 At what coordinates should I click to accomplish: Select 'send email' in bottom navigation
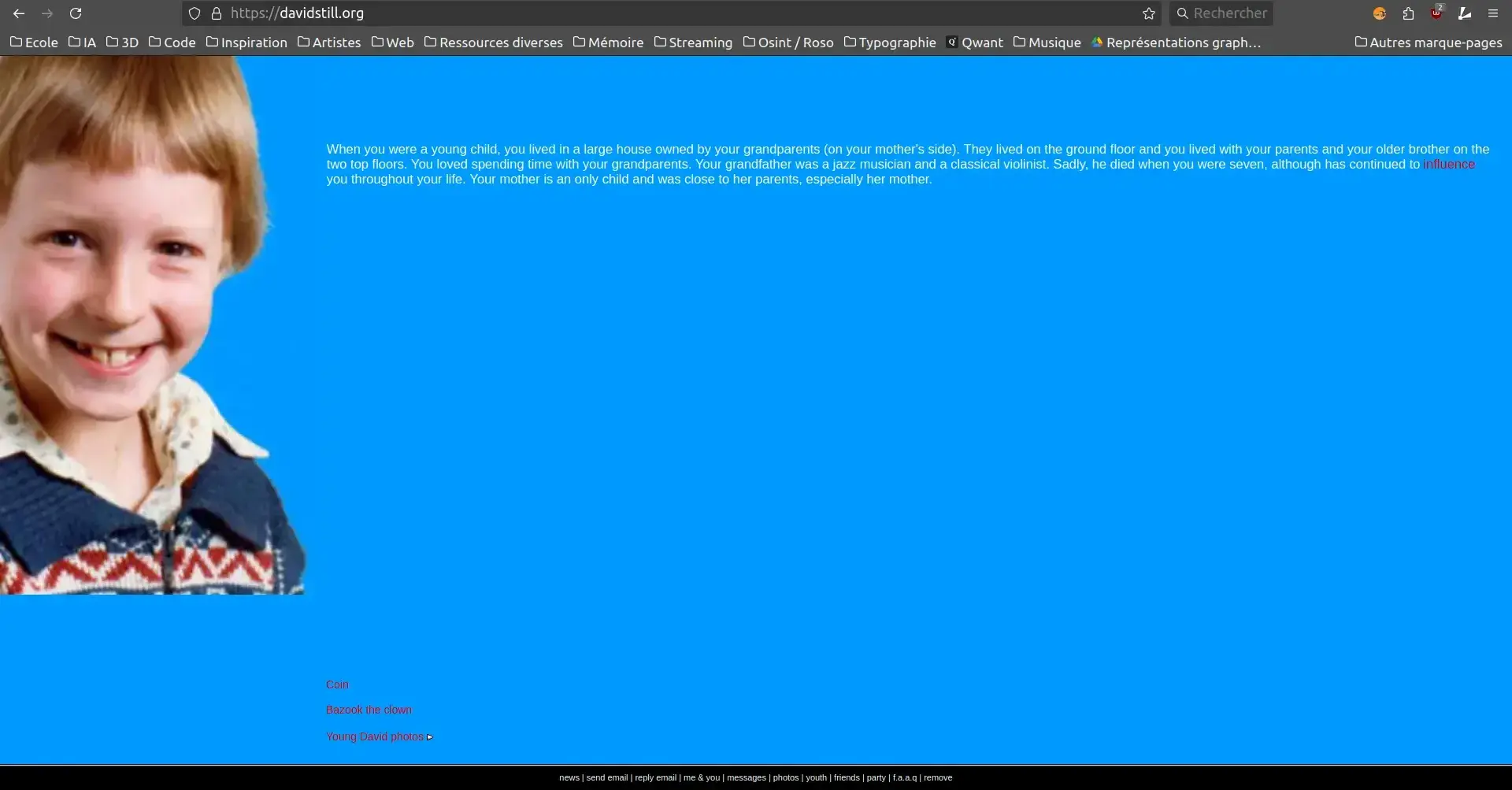tap(606, 777)
